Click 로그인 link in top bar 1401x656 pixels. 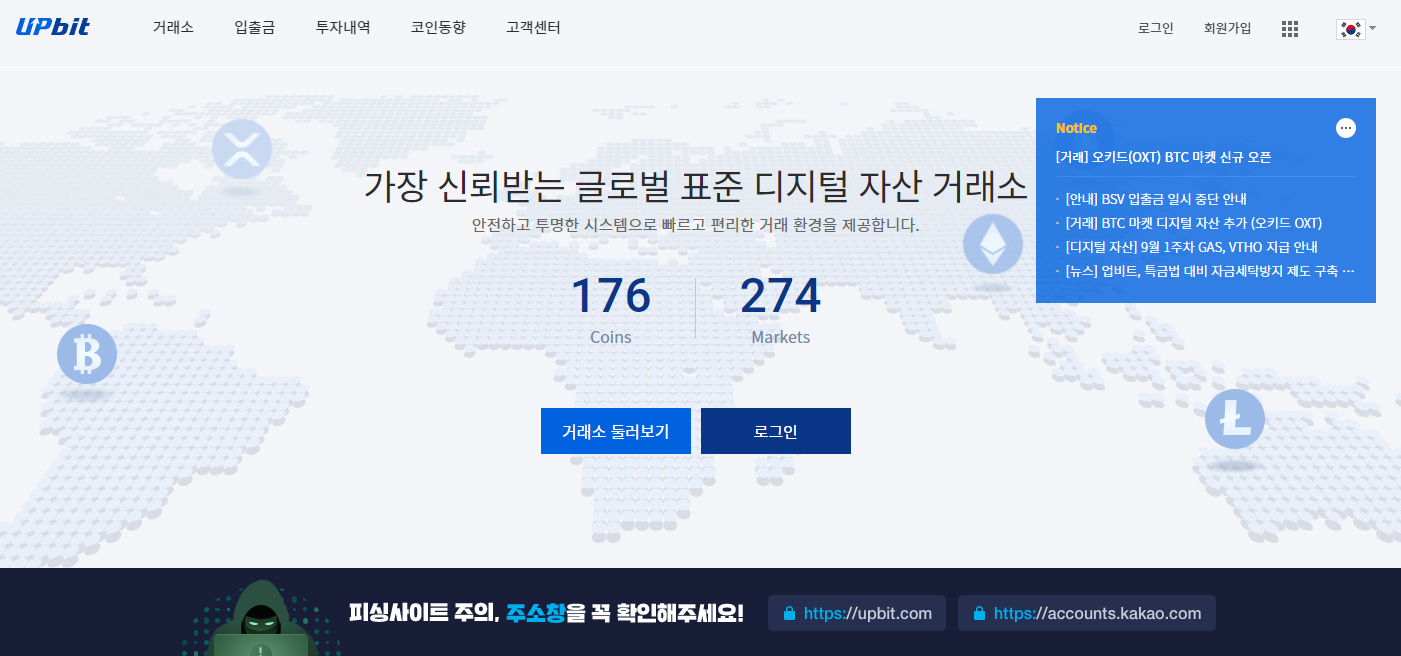point(1156,29)
